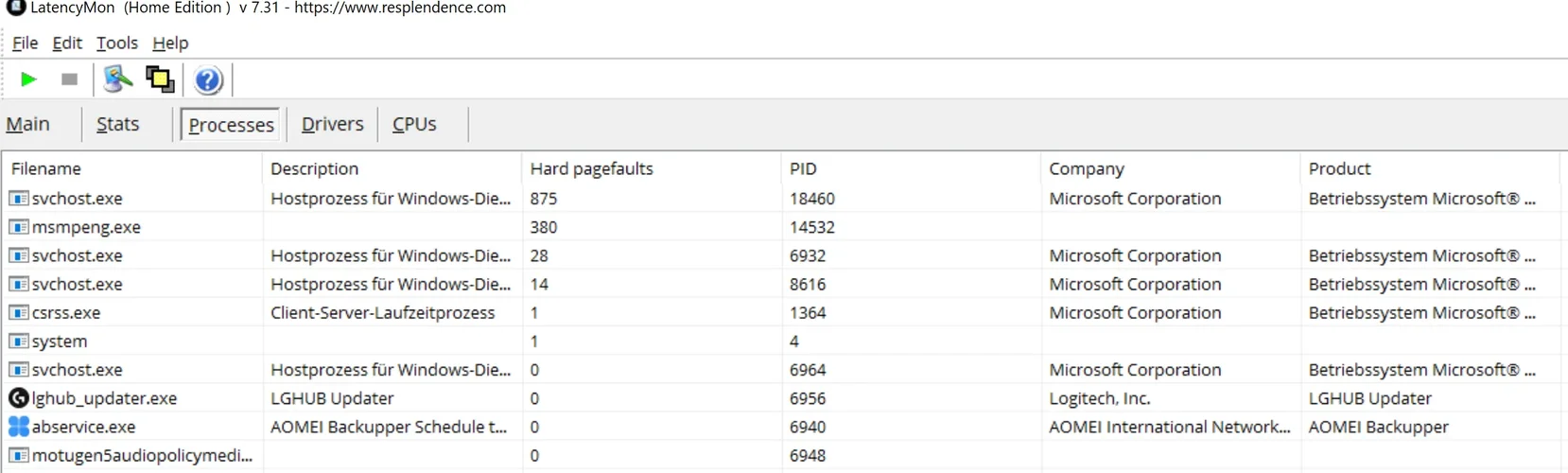Viewport: 1568px width, 473px height.
Task: Click the AOMEI Backupper product cell
Action: pyautogui.click(x=1379, y=427)
